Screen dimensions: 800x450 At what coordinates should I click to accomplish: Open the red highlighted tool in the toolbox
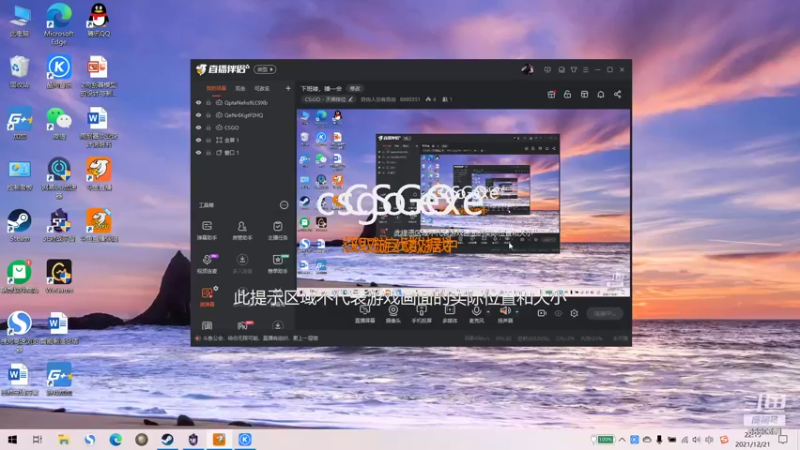coord(207,296)
